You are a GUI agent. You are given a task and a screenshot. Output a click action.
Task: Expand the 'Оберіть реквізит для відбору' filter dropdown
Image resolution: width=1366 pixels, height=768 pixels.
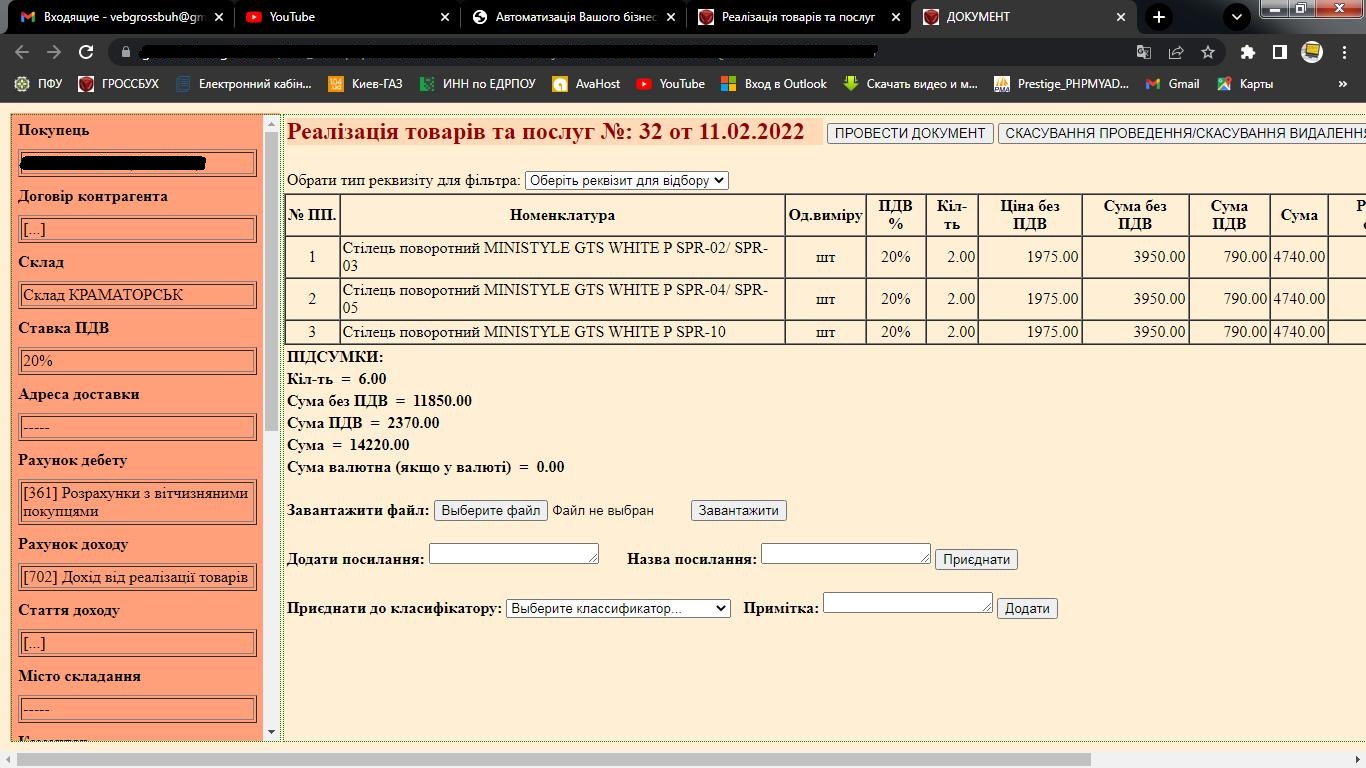(x=627, y=181)
